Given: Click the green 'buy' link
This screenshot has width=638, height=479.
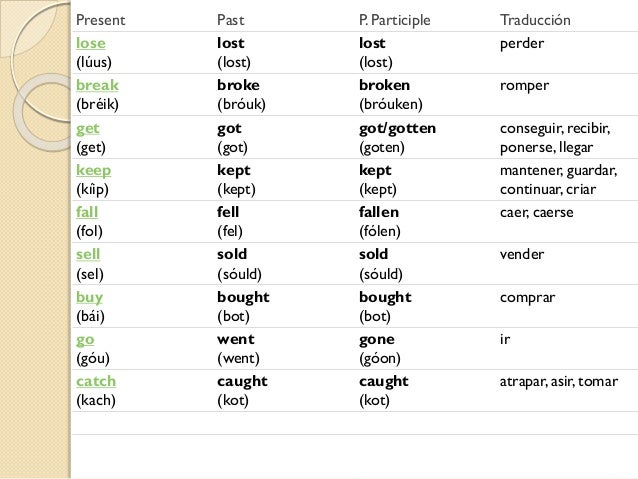Looking at the screenshot, I should [89, 297].
